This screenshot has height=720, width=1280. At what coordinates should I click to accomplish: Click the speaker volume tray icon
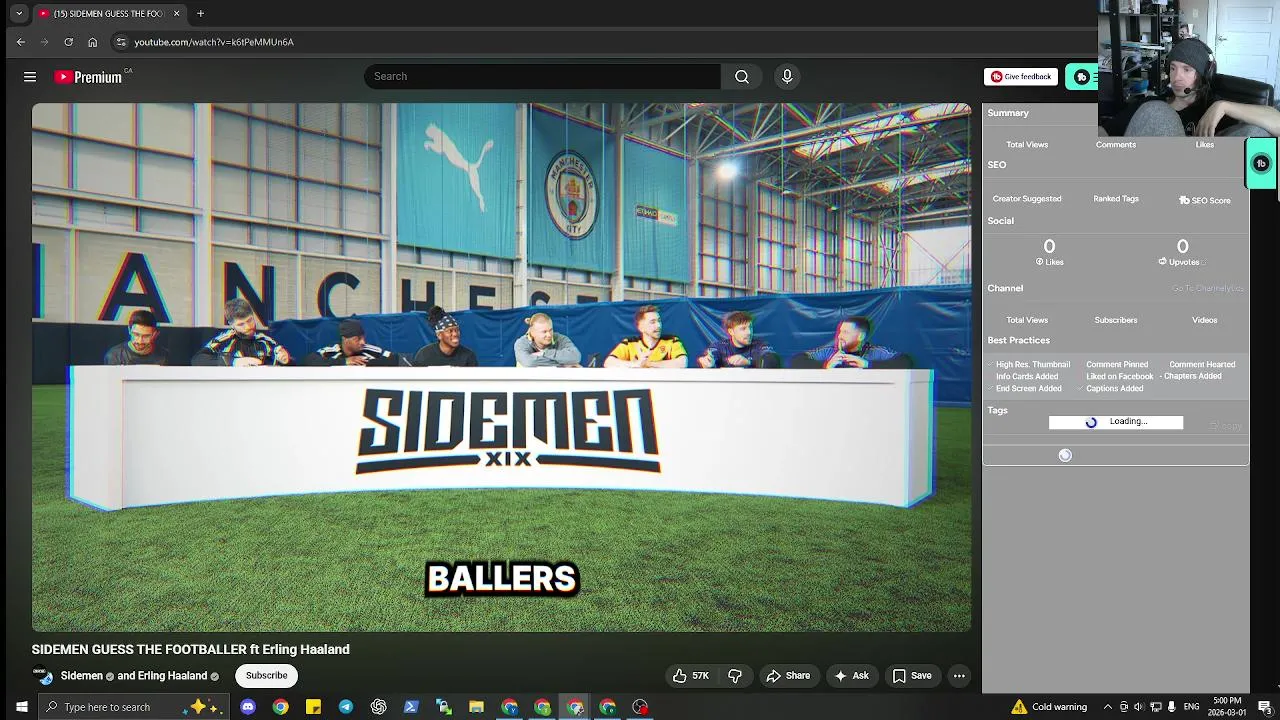tap(1138, 707)
